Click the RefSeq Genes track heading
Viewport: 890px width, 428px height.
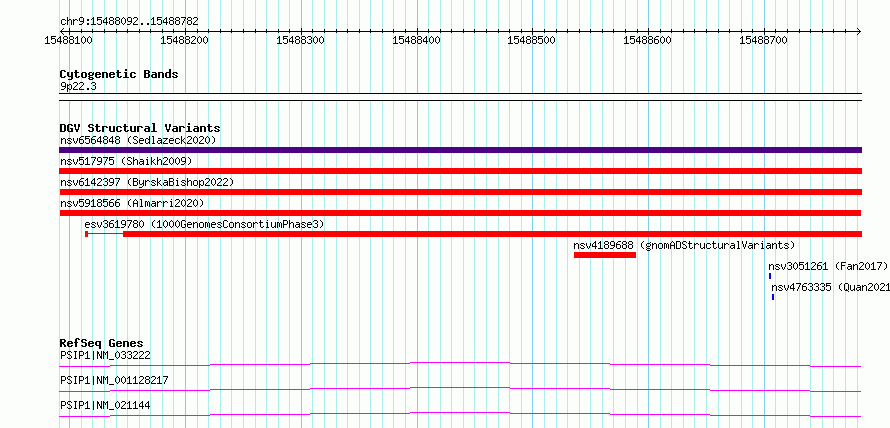[102, 343]
